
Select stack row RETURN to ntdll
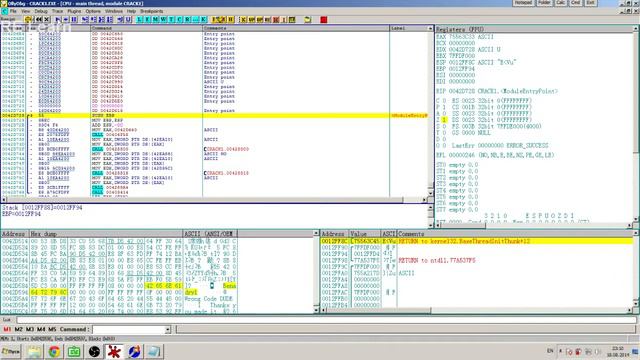click(477, 260)
